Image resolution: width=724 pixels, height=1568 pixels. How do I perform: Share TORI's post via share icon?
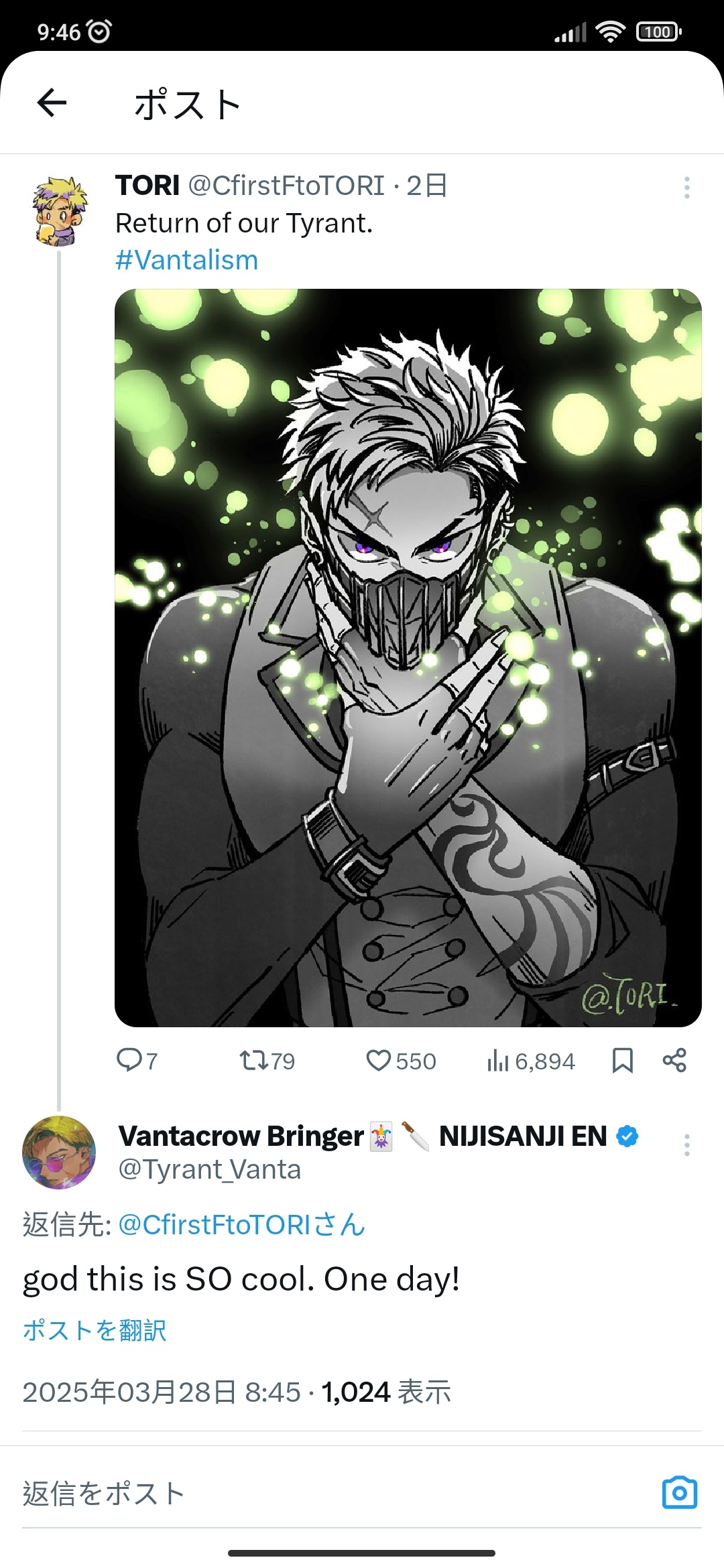coord(674,1061)
